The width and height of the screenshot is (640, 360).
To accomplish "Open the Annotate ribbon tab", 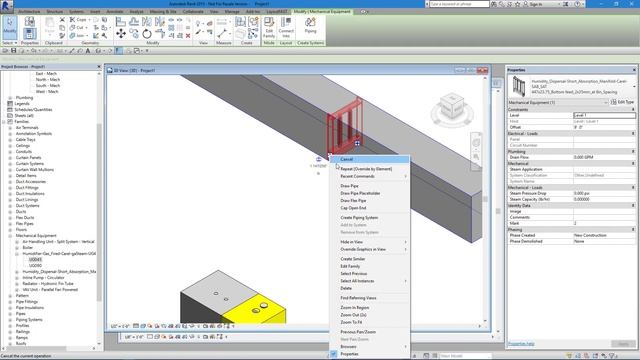I will pyautogui.click(x=115, y=12).
